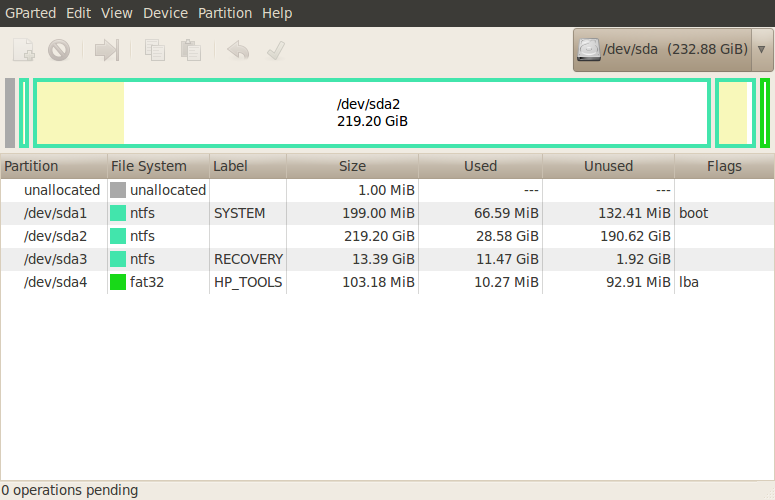Open the Device menu
The width and height of the screenshot is (775, 500).
(165, 13)
